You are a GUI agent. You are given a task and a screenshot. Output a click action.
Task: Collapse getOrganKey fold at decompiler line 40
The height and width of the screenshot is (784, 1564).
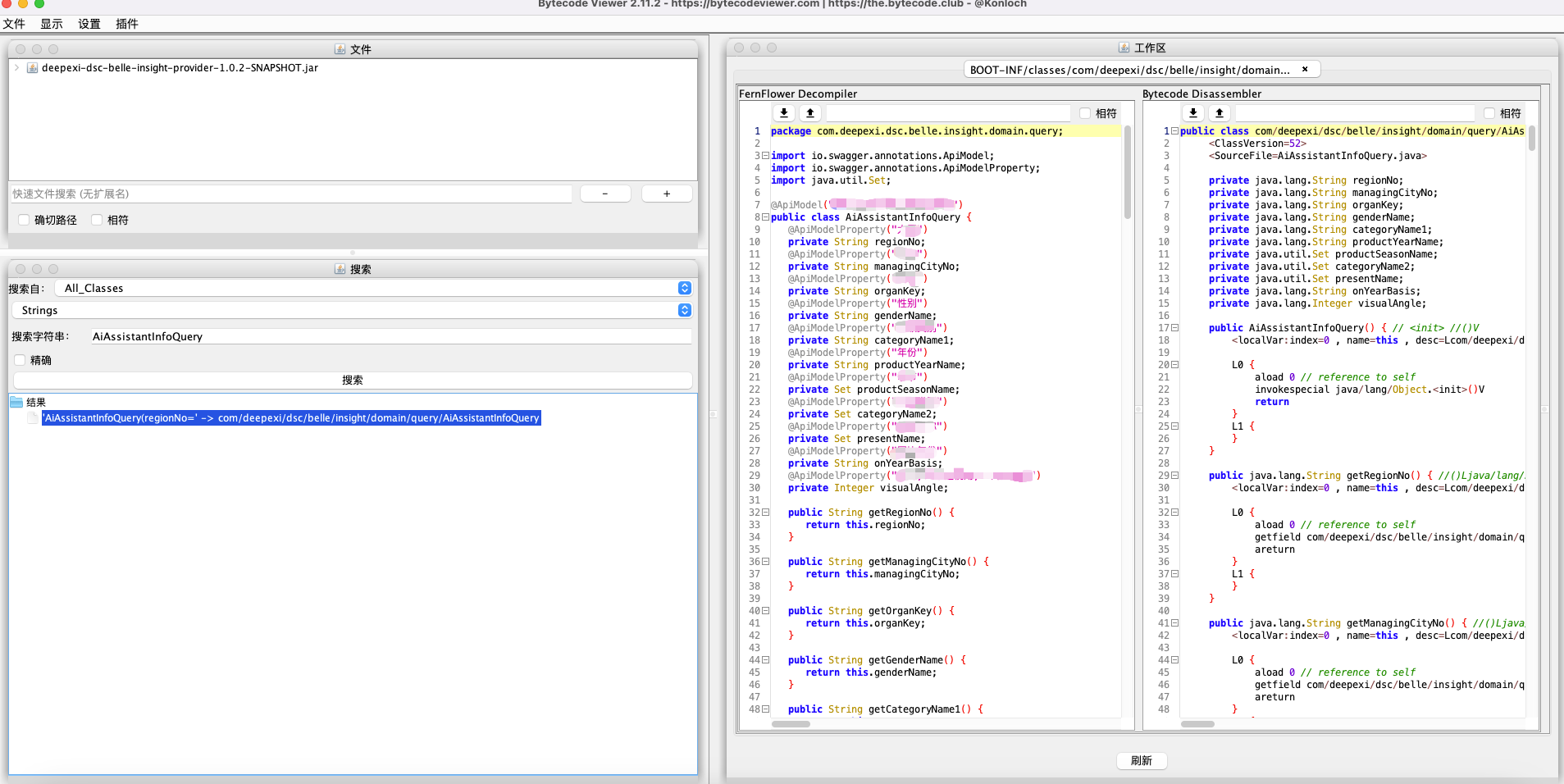tap(765, 611)
